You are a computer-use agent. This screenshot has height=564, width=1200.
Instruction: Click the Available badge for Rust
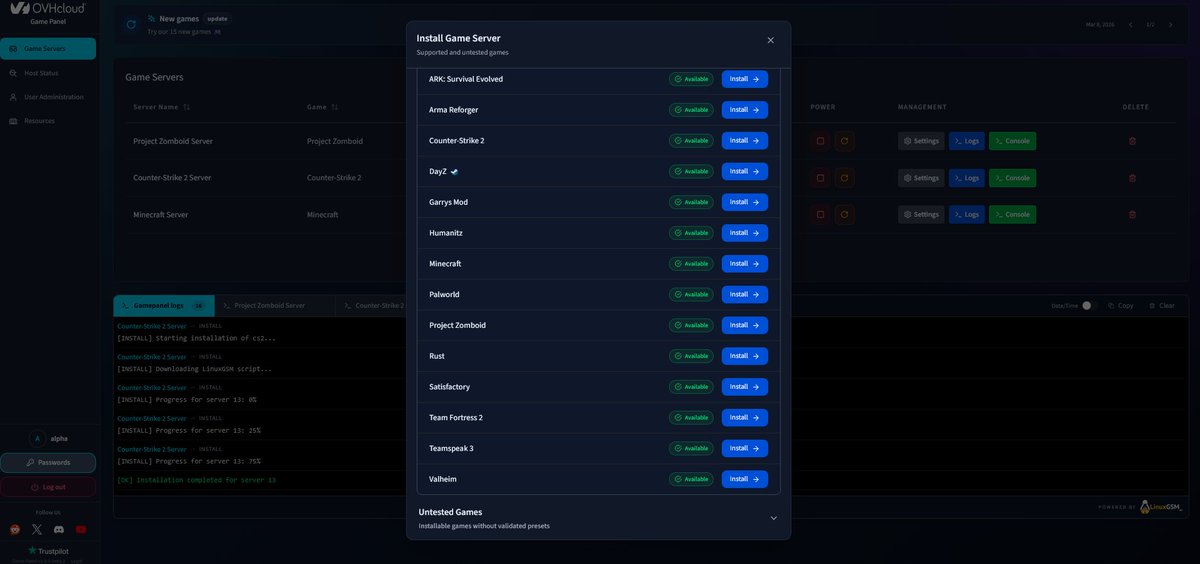691,356
